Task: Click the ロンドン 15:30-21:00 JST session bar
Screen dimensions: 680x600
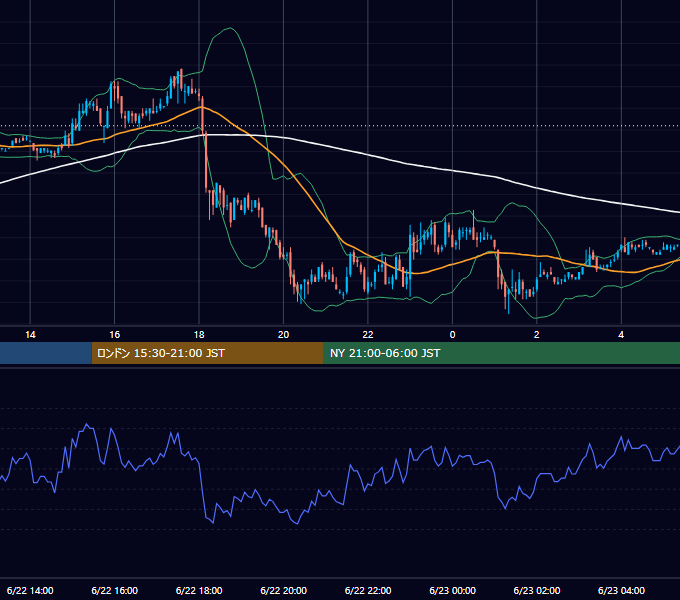Action: 208,353
